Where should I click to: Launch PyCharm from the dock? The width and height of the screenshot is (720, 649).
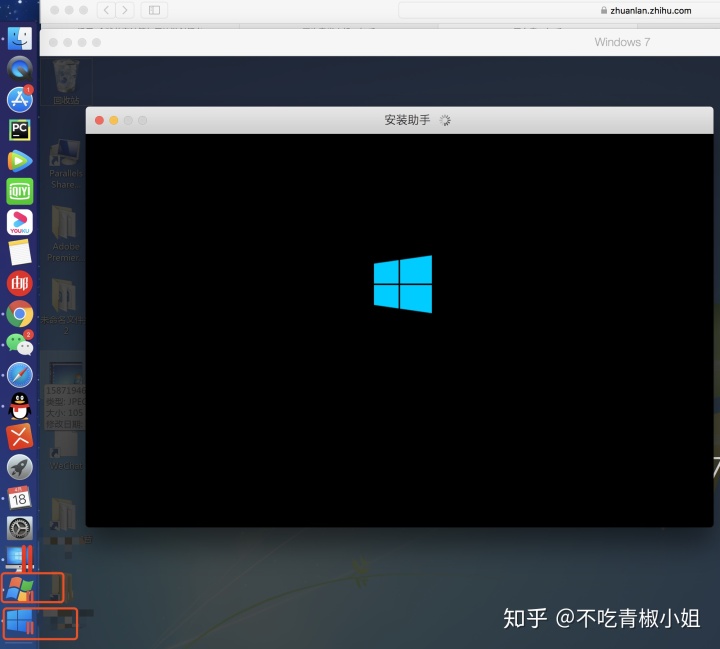20,130
